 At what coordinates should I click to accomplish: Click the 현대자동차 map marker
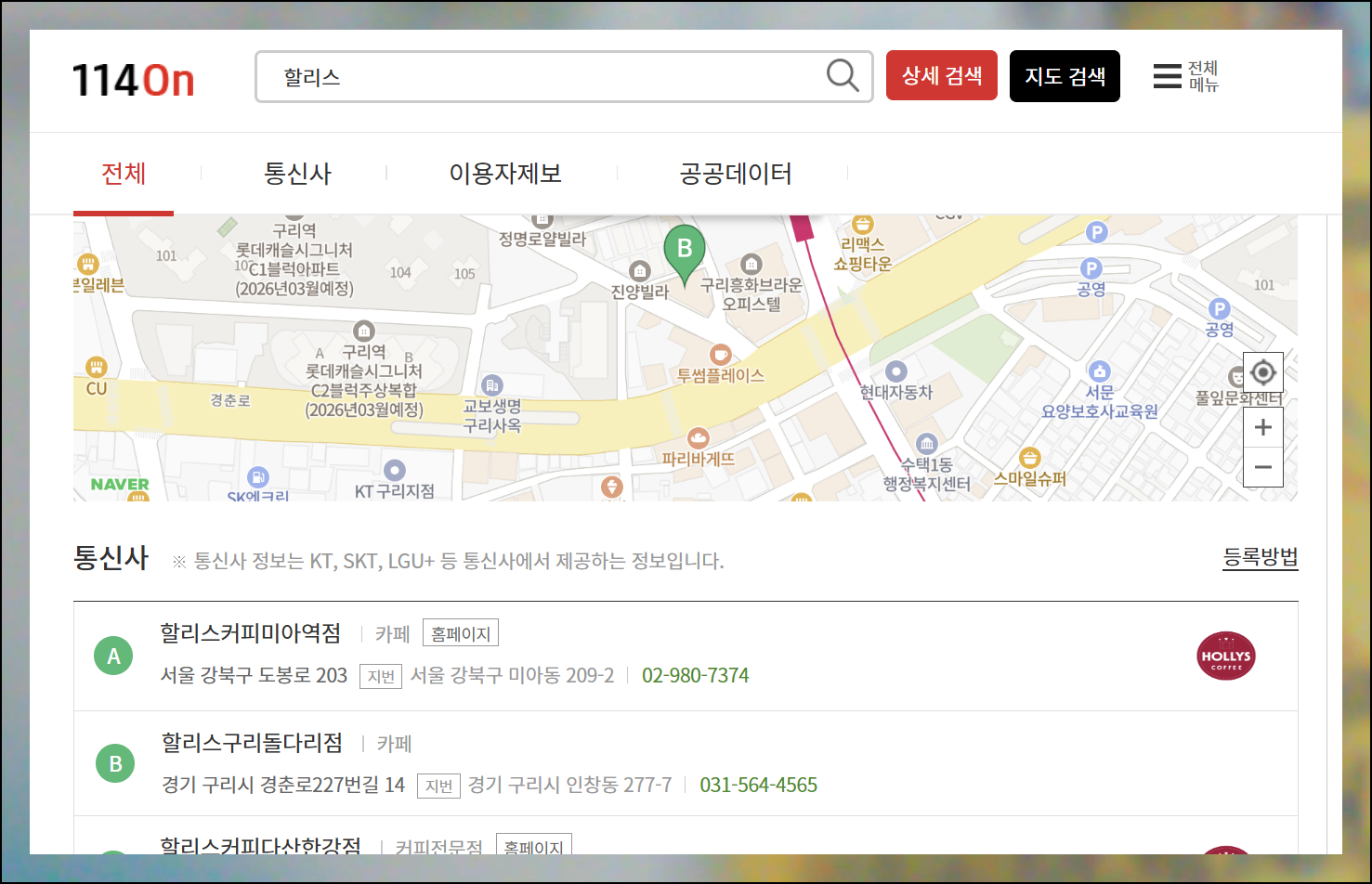click(x=895, y=371)
